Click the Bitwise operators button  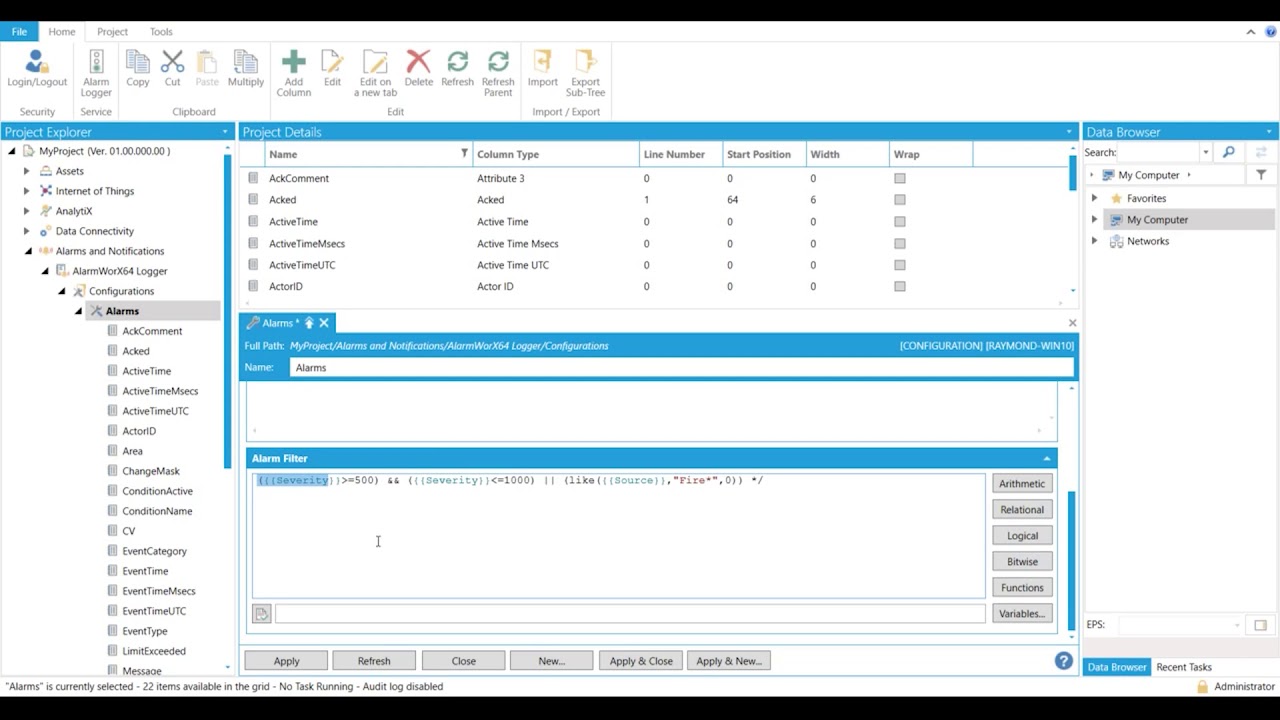point(1022,562)
